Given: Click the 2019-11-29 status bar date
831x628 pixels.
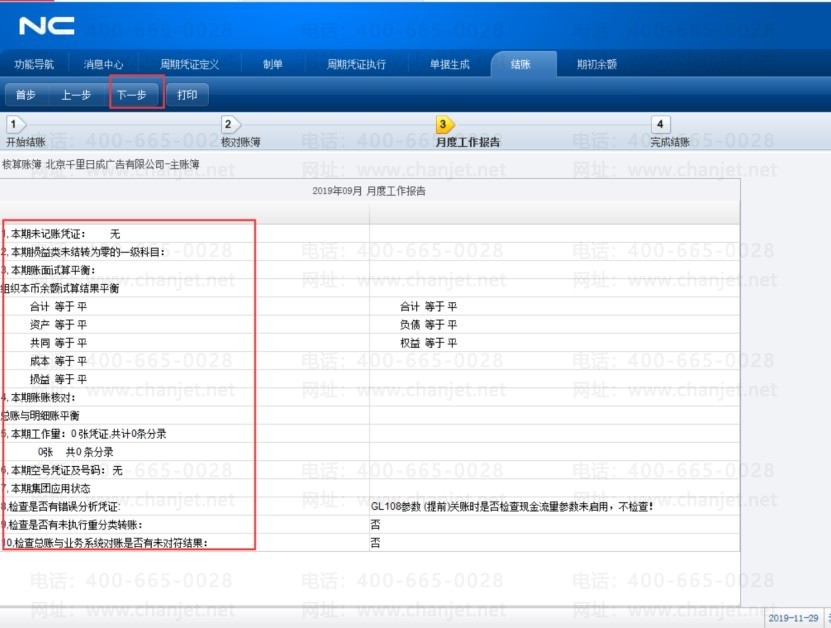Looking at the screenshot, I should pyautogui.click(x=793, y=618).
